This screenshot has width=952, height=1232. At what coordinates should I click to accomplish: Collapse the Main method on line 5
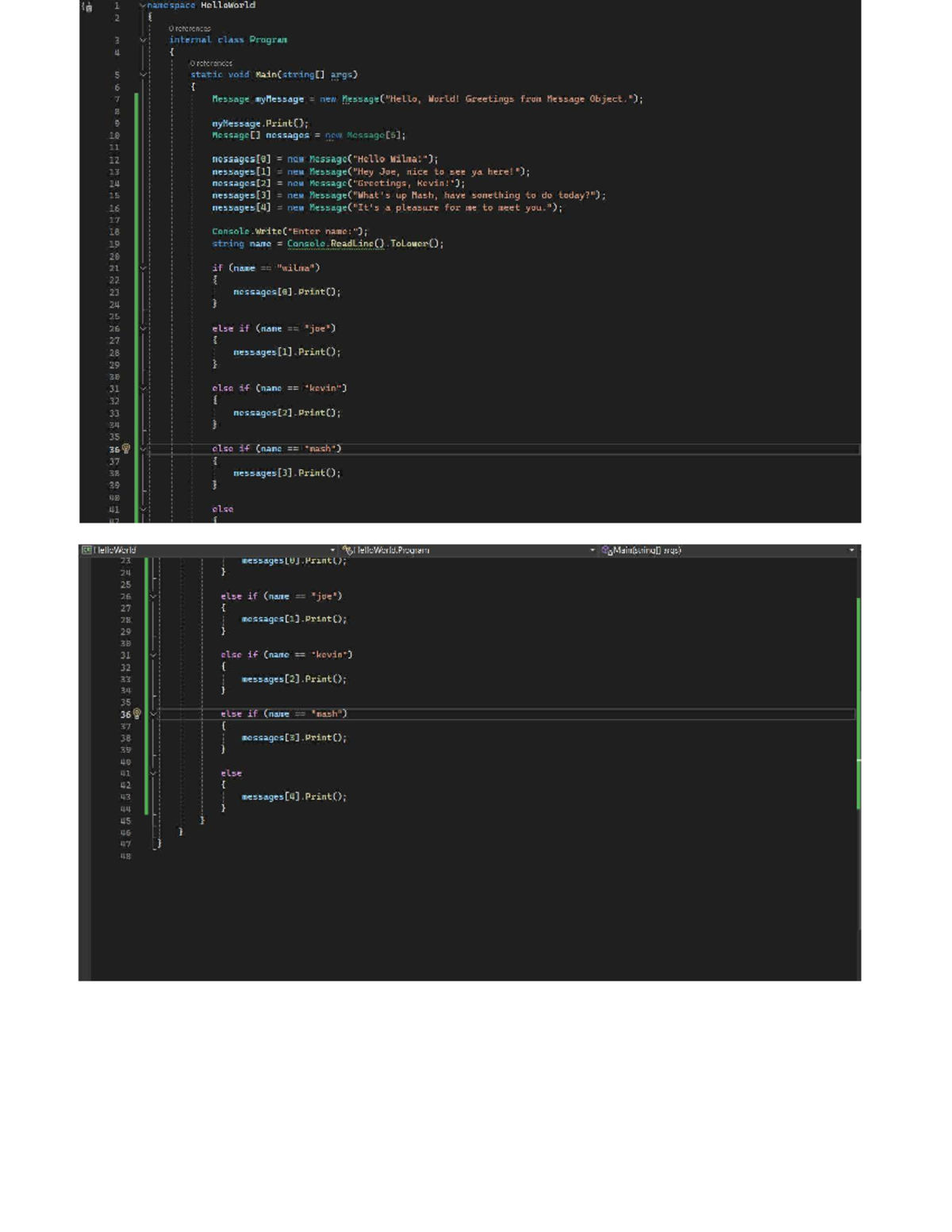[x=143, y=74]
